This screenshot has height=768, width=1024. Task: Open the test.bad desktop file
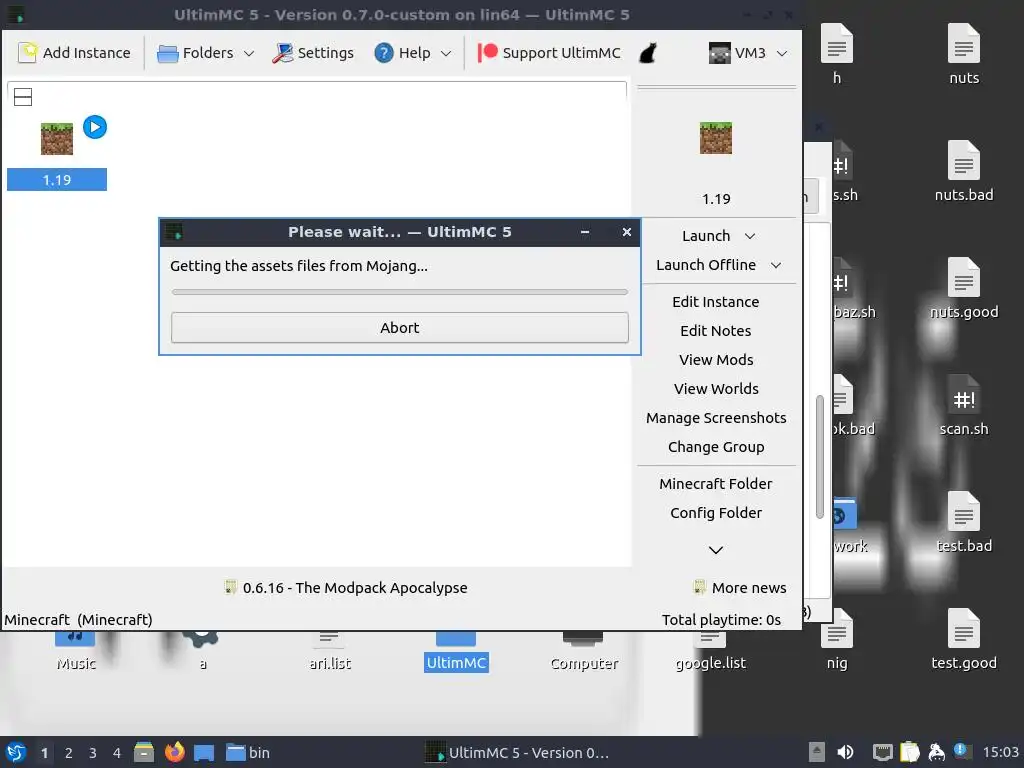click(964, 522)
